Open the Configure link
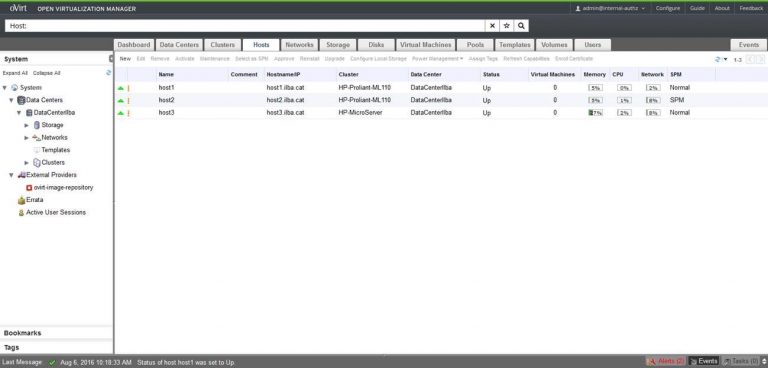Image resolution: width=768 pixels, height=368 pixels. point(668,8)
